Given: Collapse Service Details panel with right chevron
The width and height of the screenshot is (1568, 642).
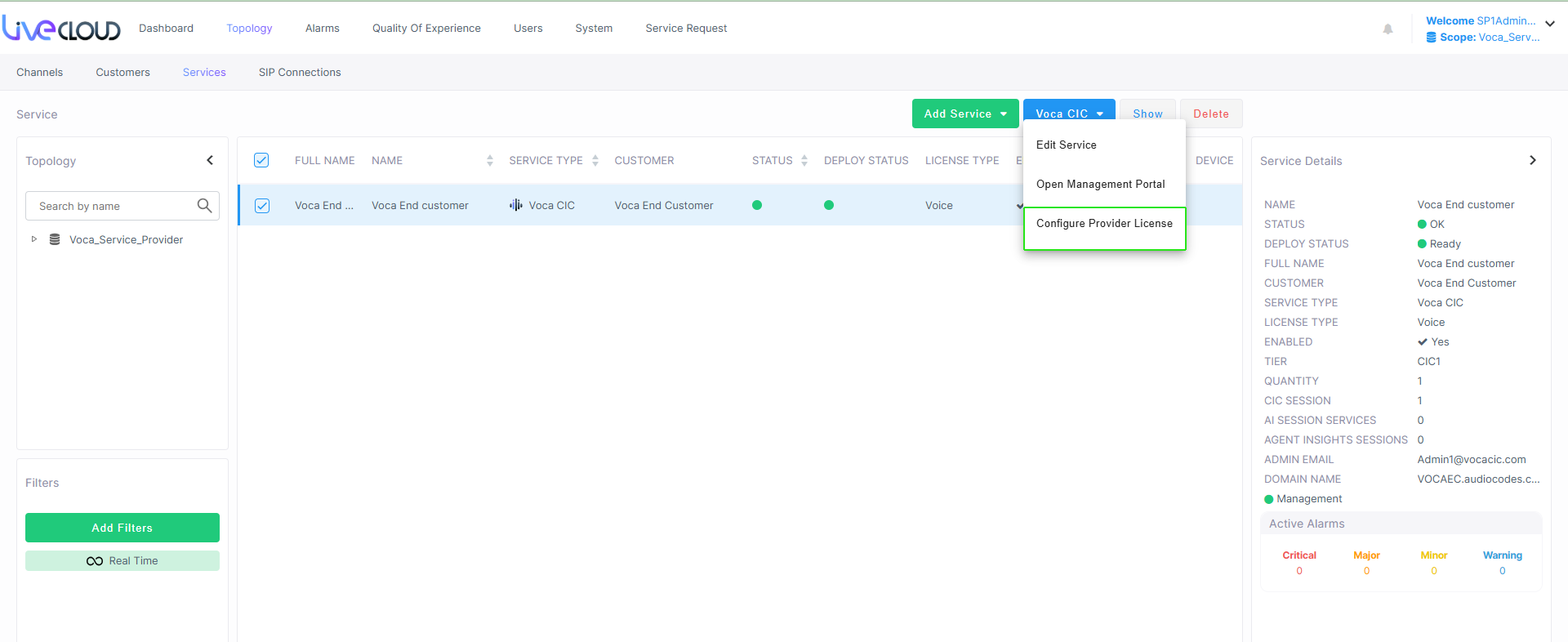Looking at the screenshot, I should (1532, 160).
